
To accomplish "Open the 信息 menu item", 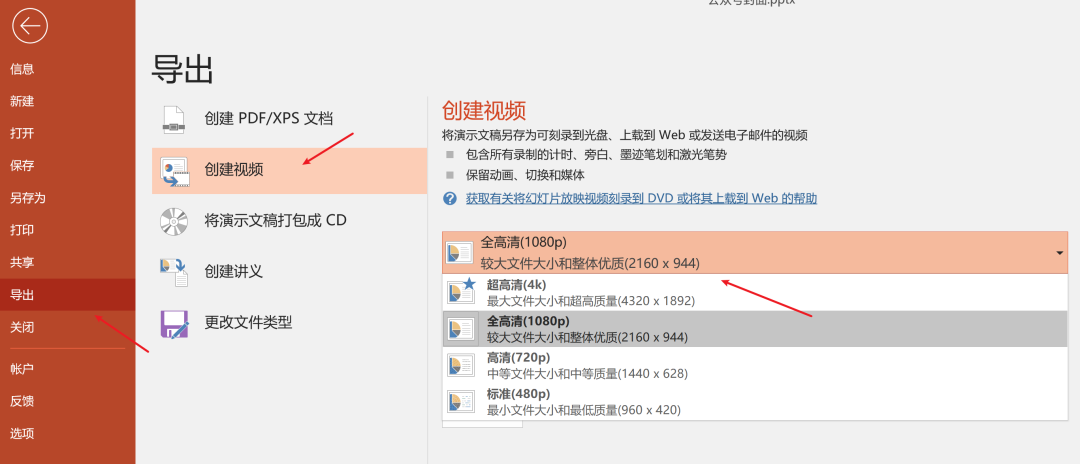I will click(68, 69).
